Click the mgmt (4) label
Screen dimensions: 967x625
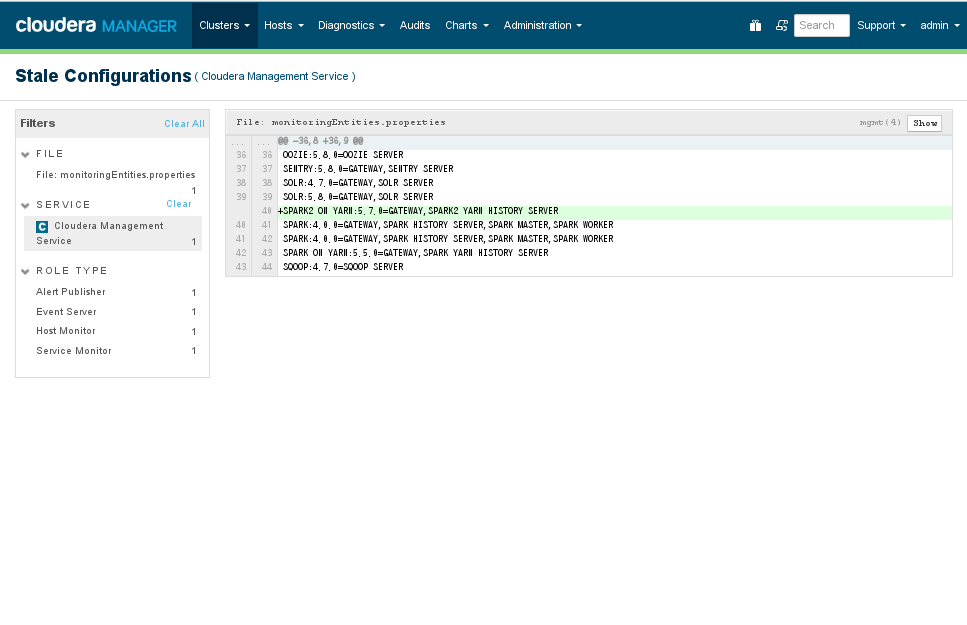pyautogui.click(x=880, y=123)
